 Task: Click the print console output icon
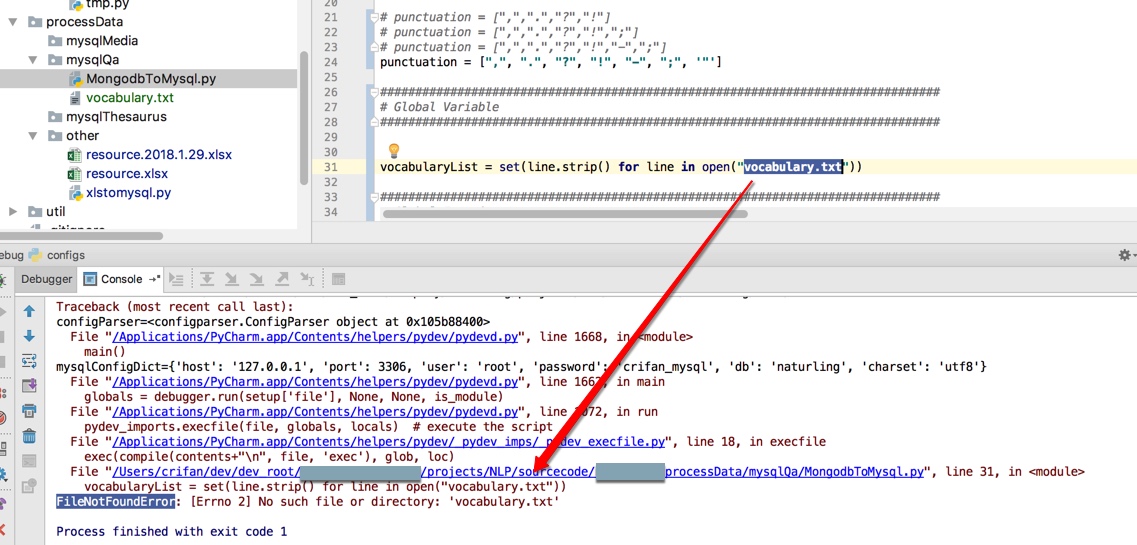[x=29, y=411]
